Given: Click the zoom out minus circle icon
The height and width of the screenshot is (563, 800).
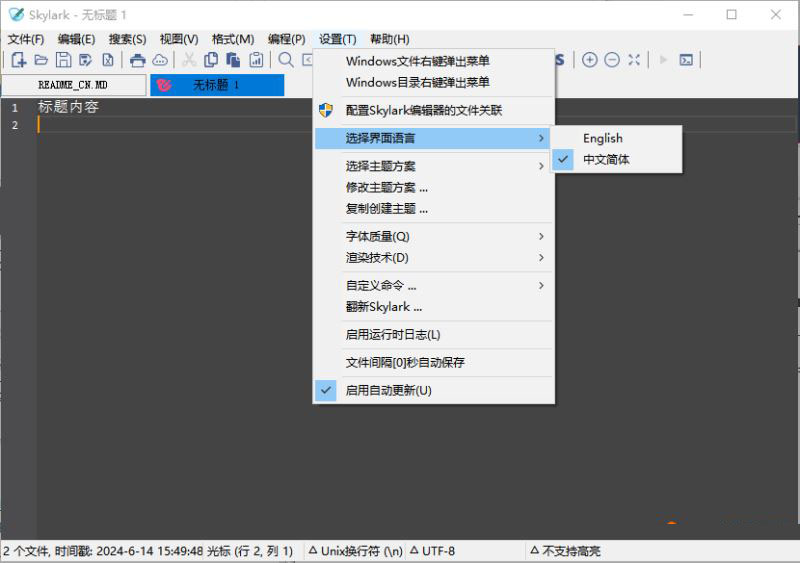Looking at the screenshot, I should pyautogui.click(x=612, y=60).
